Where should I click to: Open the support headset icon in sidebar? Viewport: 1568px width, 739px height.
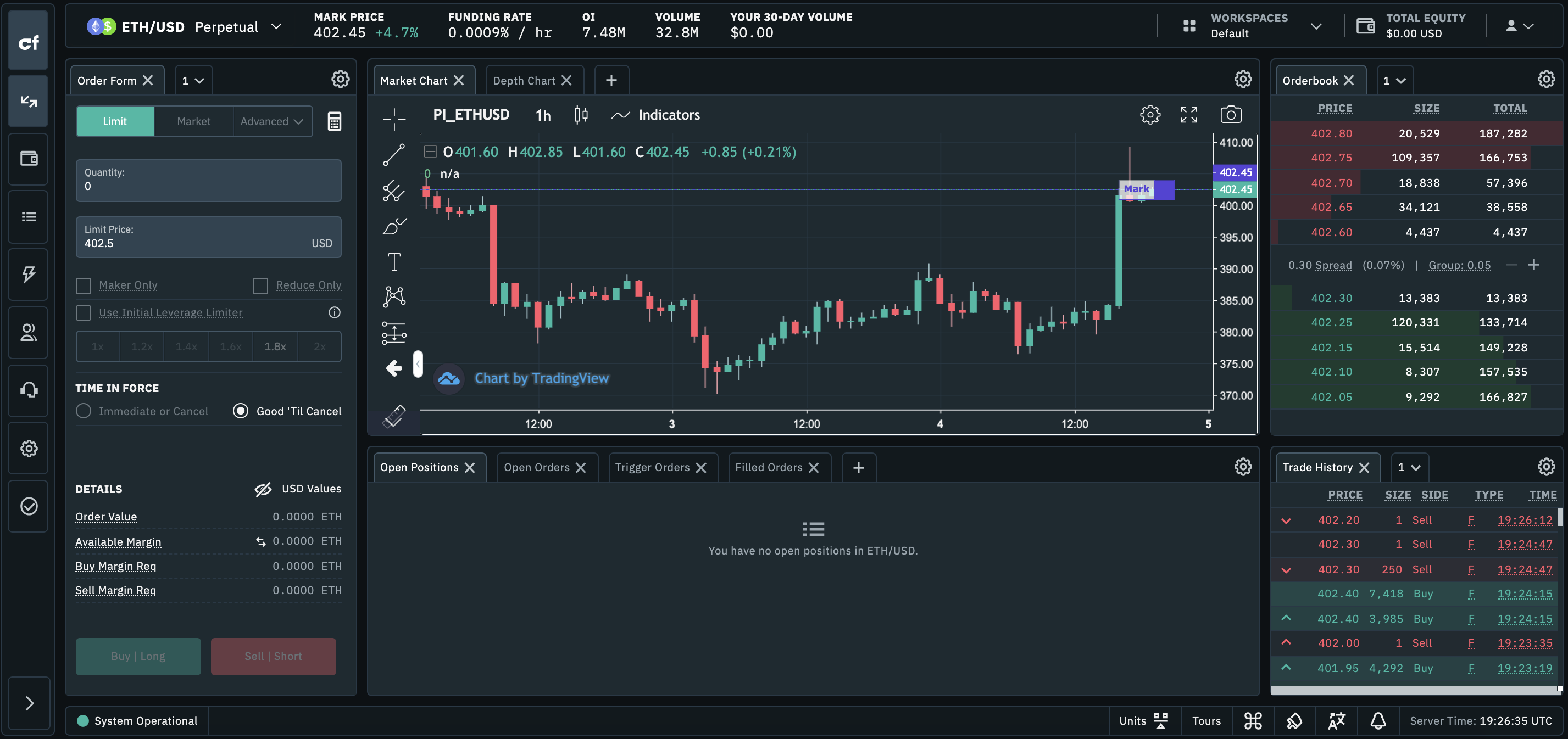(x=27, y=390)
